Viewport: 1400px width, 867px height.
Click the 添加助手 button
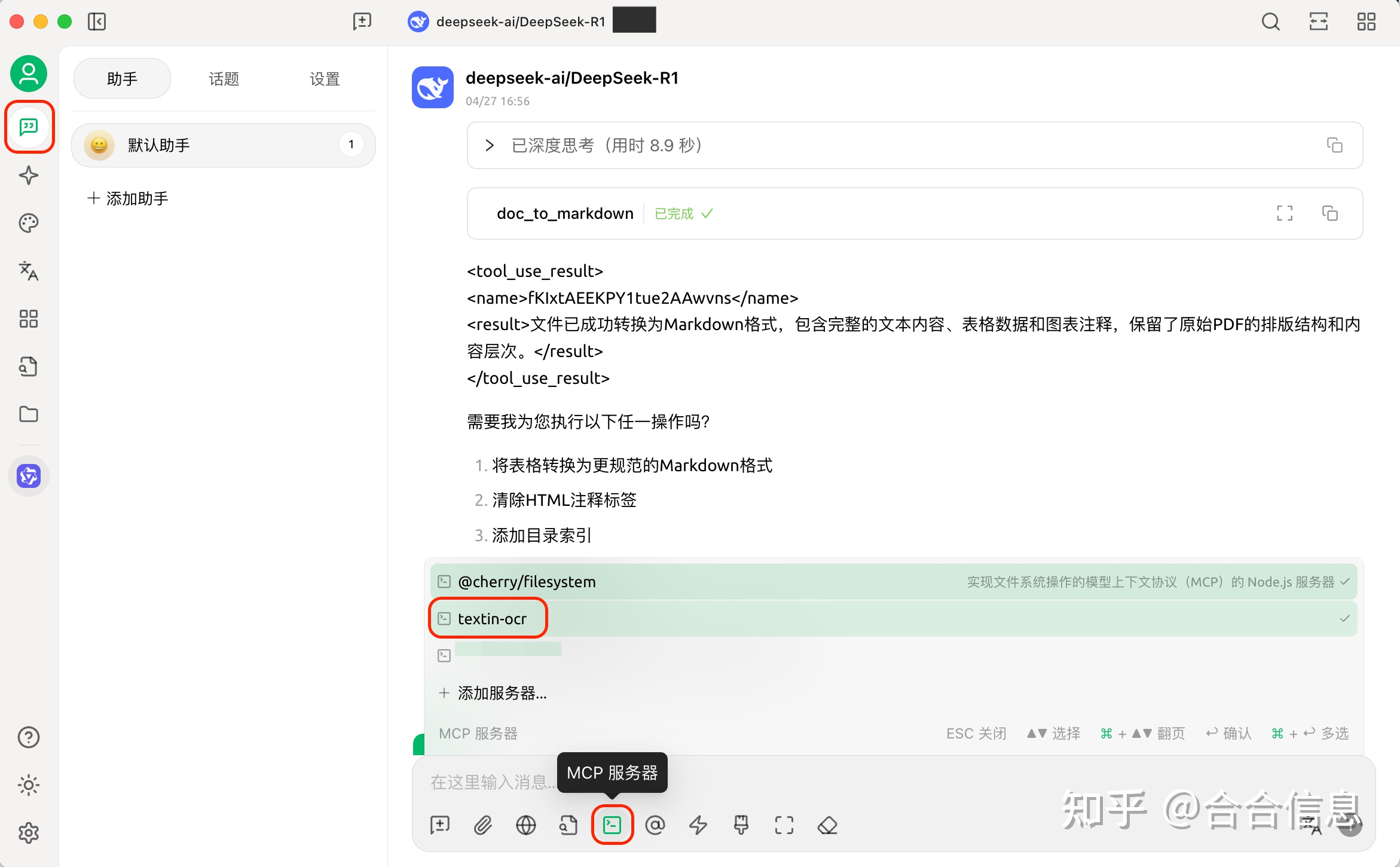tap(128, 198)
